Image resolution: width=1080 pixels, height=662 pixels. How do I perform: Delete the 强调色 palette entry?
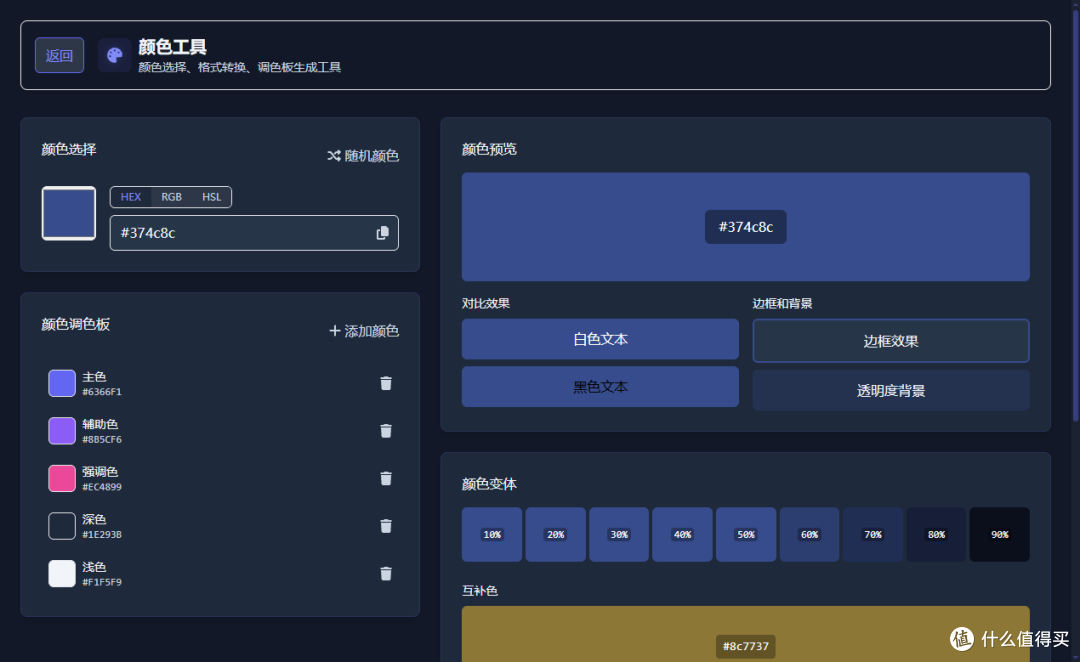(x=386, y=478)
